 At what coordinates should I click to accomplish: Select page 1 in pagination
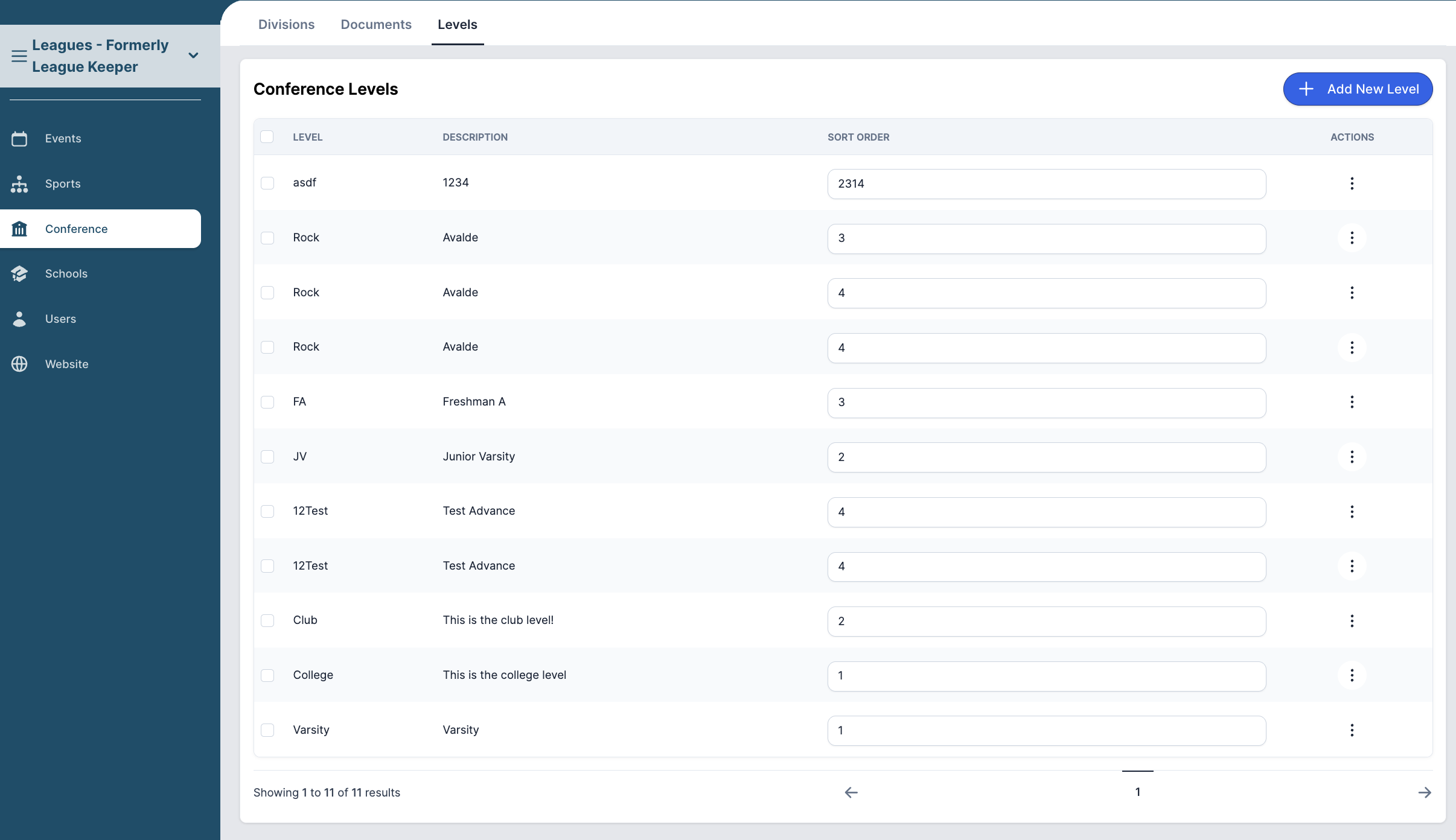tap(1138, 792)
